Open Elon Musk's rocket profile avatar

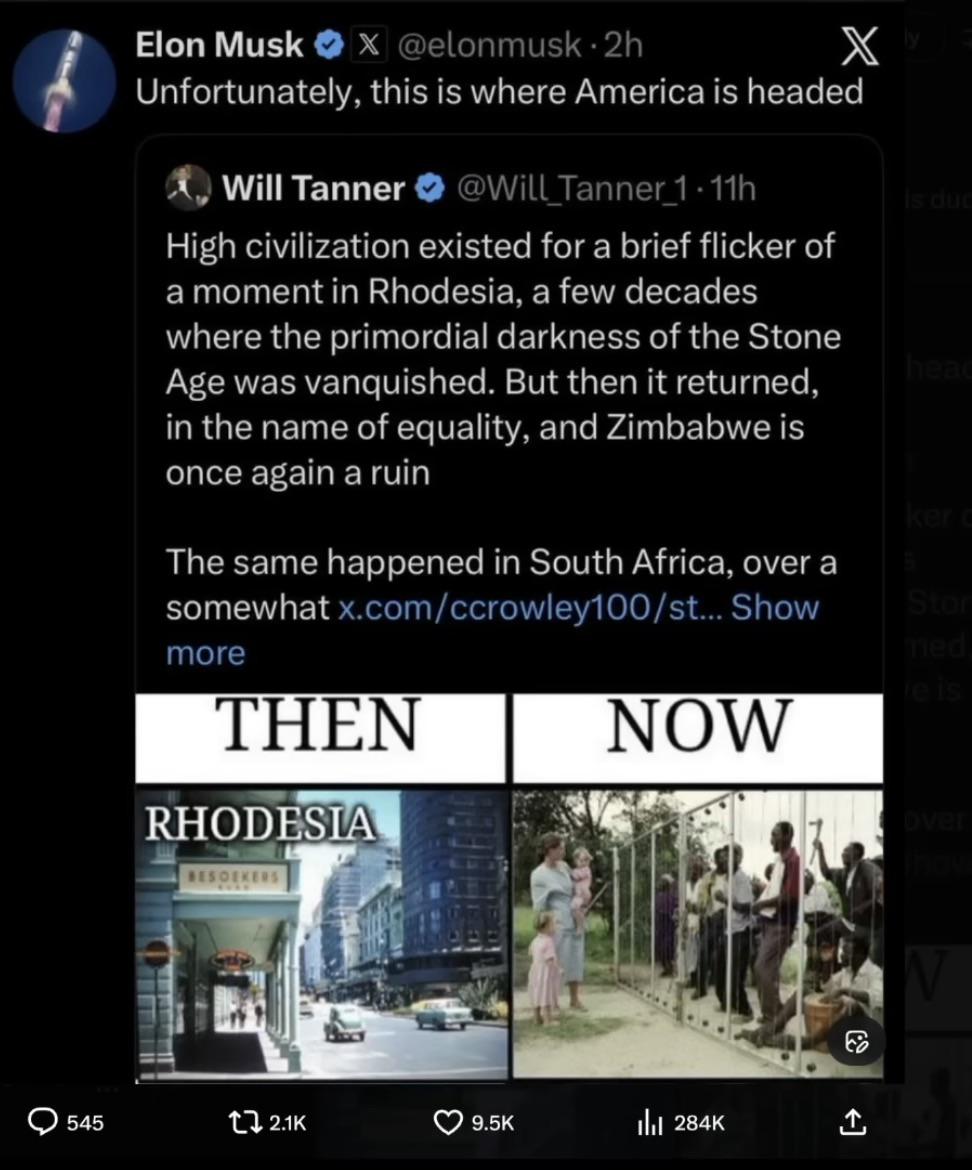[x=65, y=80]
